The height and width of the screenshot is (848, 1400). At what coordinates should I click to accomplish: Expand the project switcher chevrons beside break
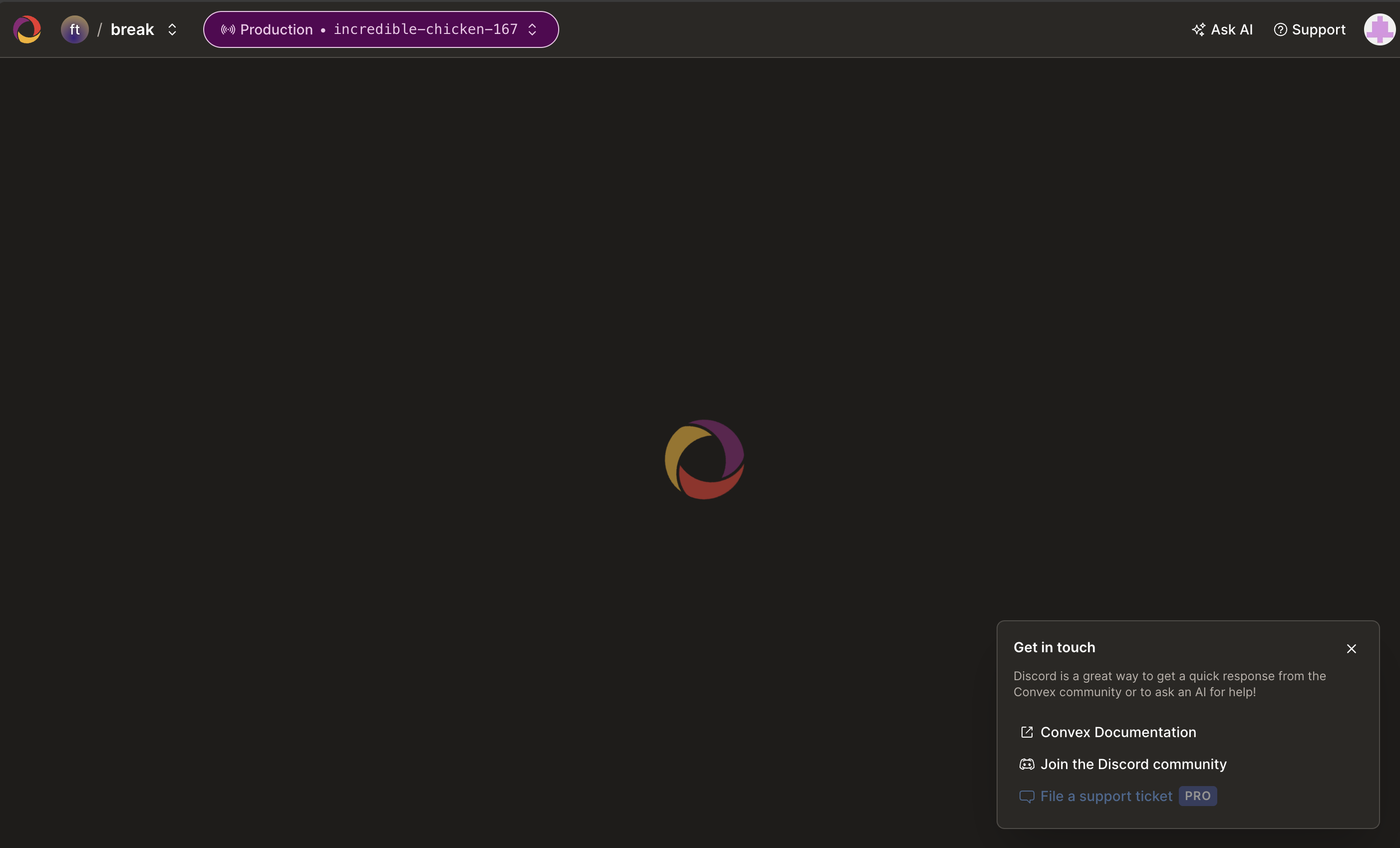pos(172,29)
